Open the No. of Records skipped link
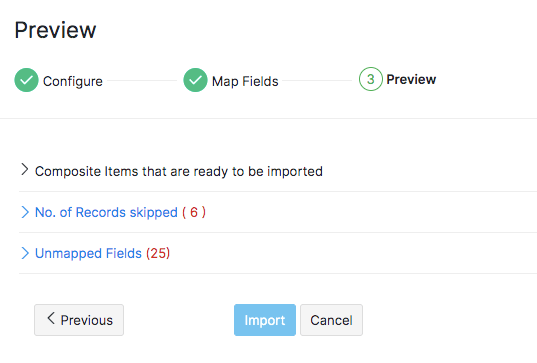This screenshot has height=363, width=537. [106, 212]
